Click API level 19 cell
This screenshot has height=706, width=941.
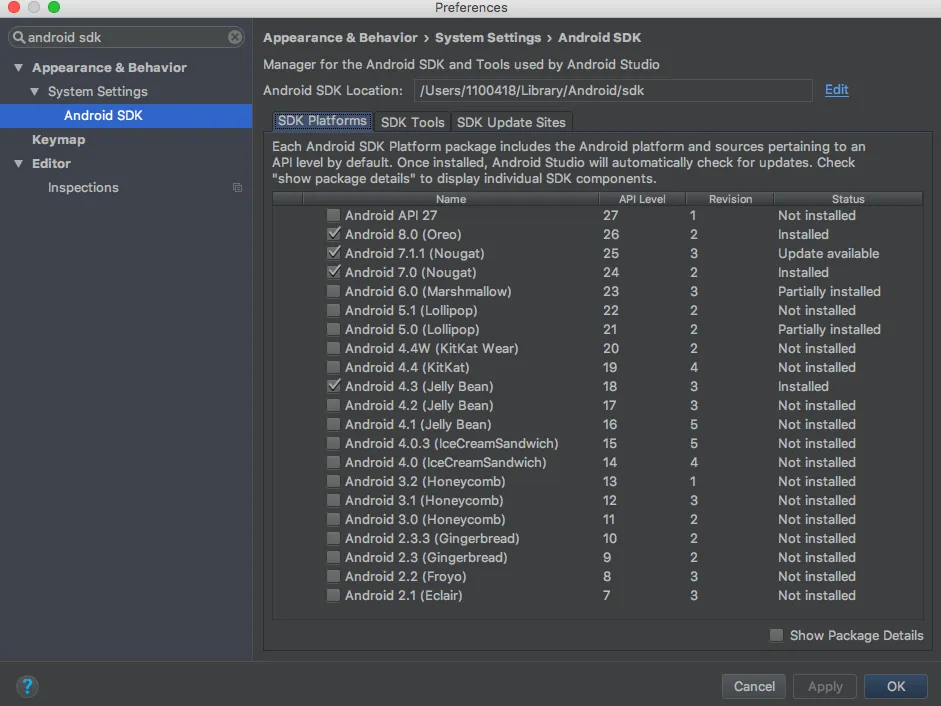pyautogui.click(x=610, y=367)
